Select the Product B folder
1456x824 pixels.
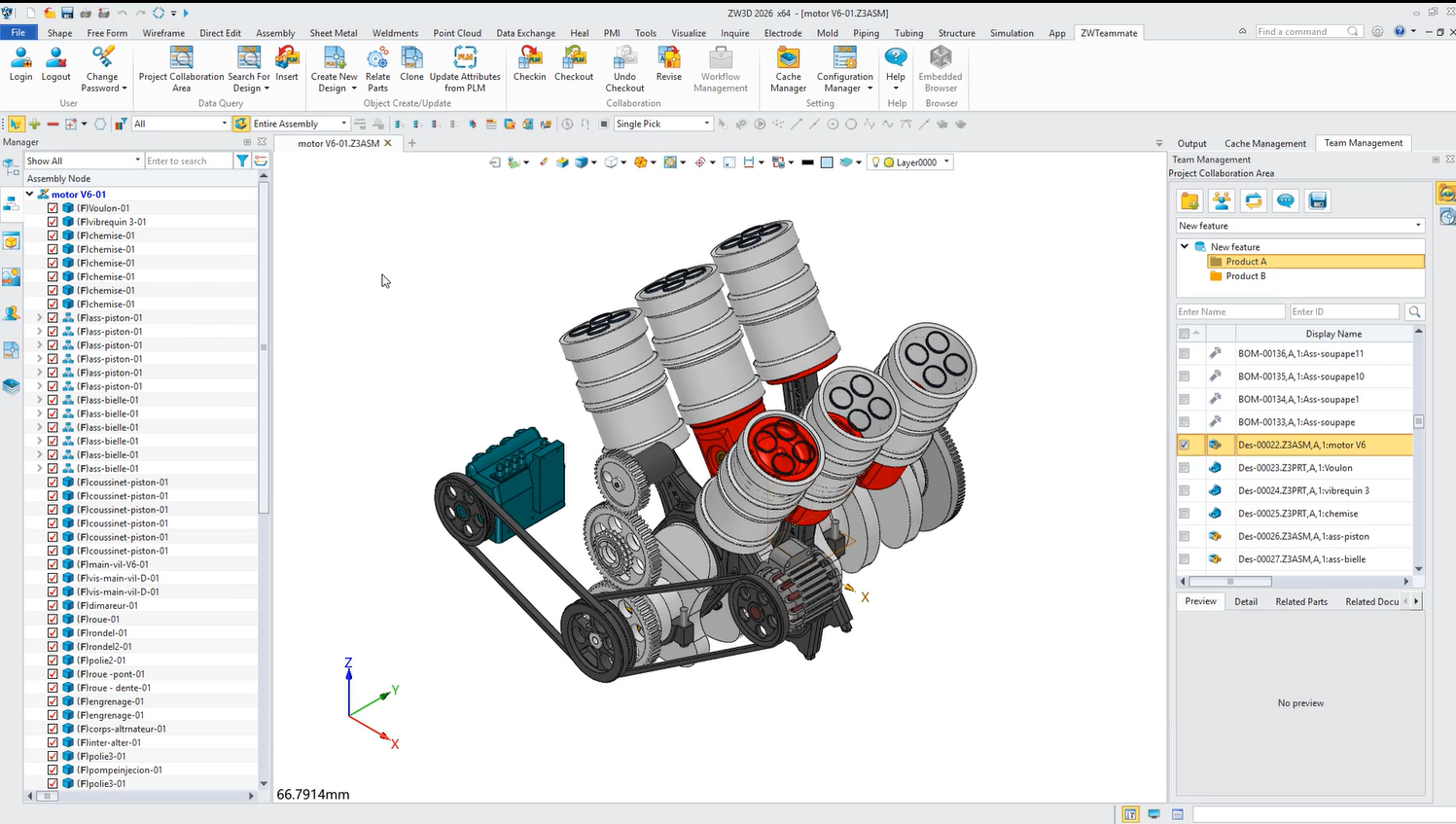click(1245, 275)
